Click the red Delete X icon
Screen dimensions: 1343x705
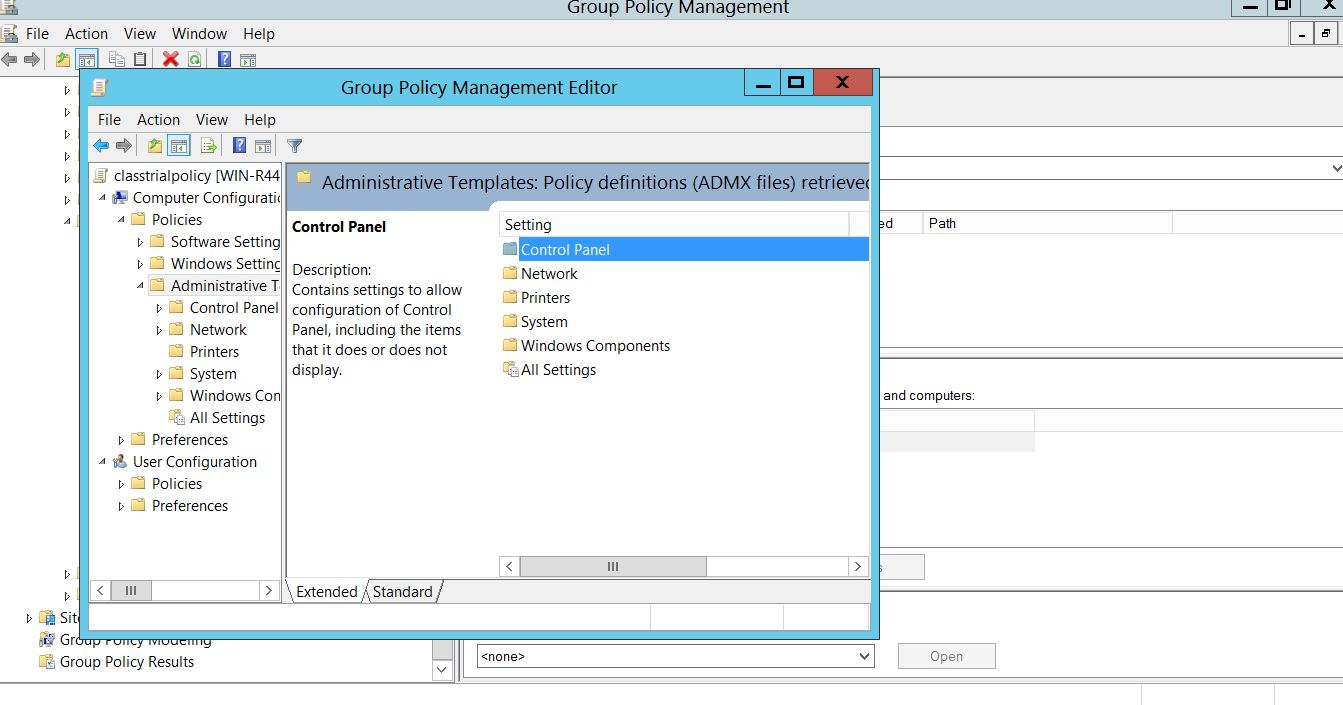click(x=170, y=59)
